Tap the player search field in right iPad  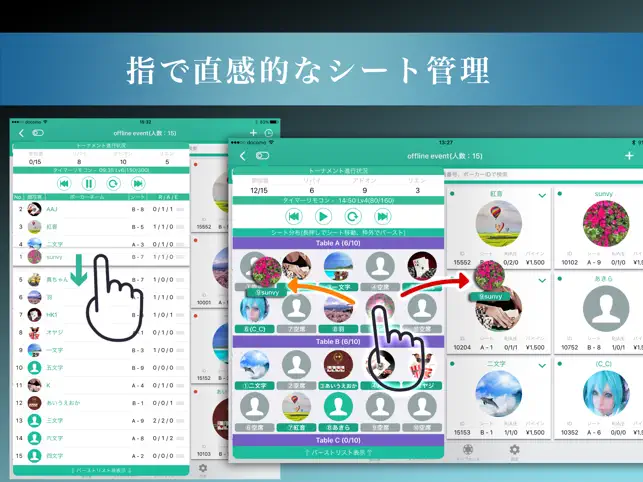coord(543,174)
